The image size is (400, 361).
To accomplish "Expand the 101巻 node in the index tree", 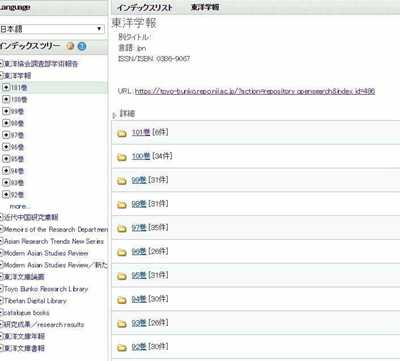I will 6,88.
